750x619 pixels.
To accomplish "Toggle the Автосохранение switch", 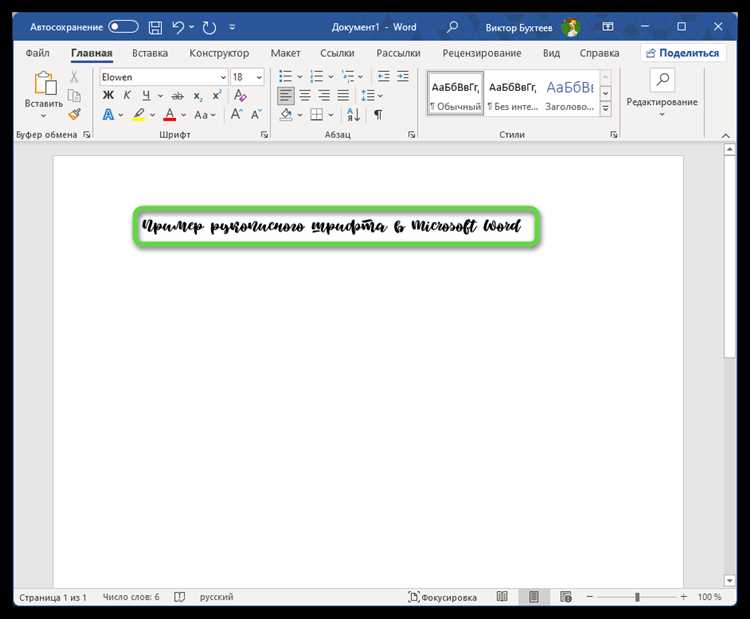I will tap(123, 27).
